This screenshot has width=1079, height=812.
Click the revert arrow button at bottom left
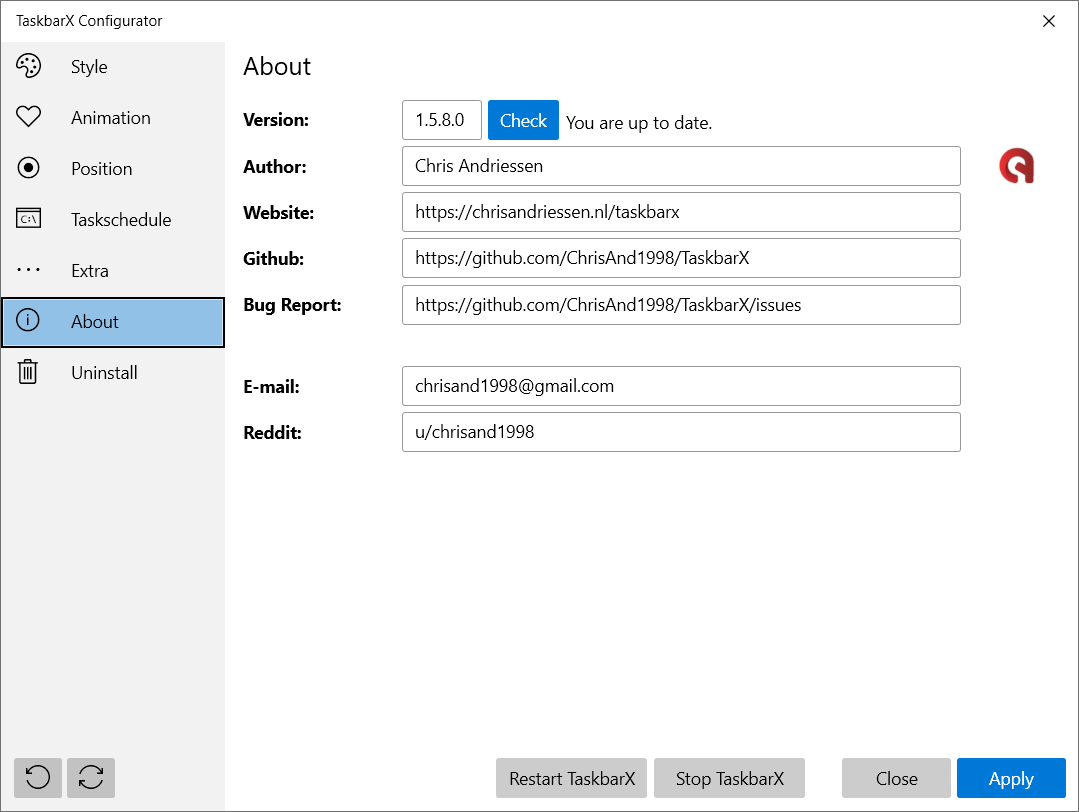tap(38, 778)
